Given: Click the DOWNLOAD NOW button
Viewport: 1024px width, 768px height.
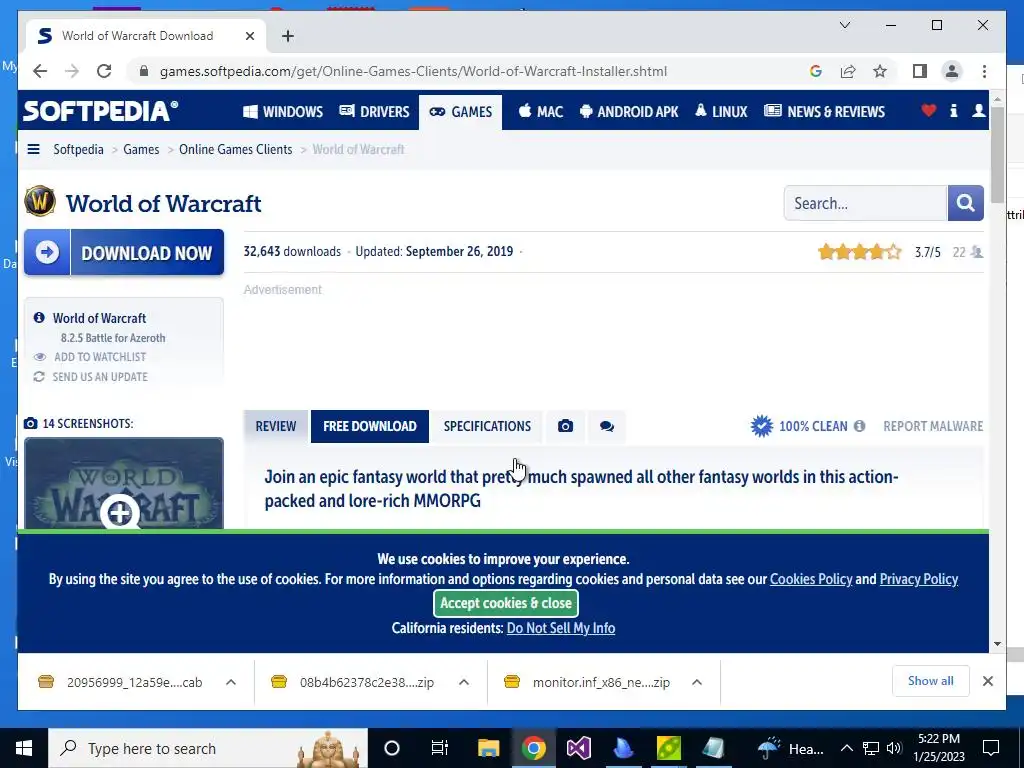Looking at the screenshot, I should (x=124, y=252).
